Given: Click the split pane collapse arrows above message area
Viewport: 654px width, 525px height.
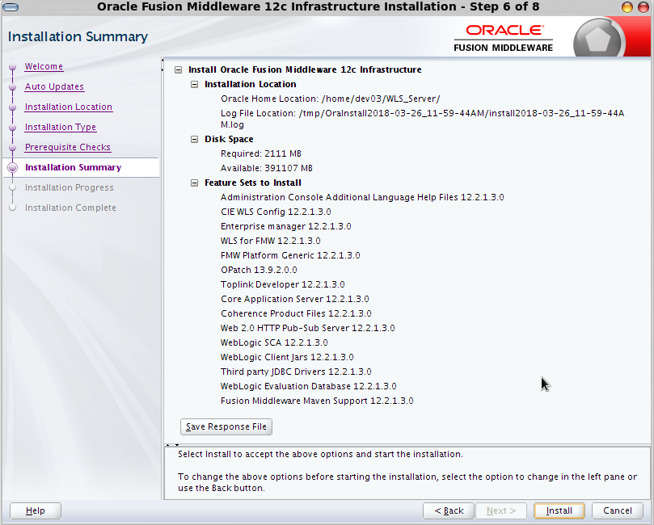Looking at the screenshot, I should click(172, 445).
